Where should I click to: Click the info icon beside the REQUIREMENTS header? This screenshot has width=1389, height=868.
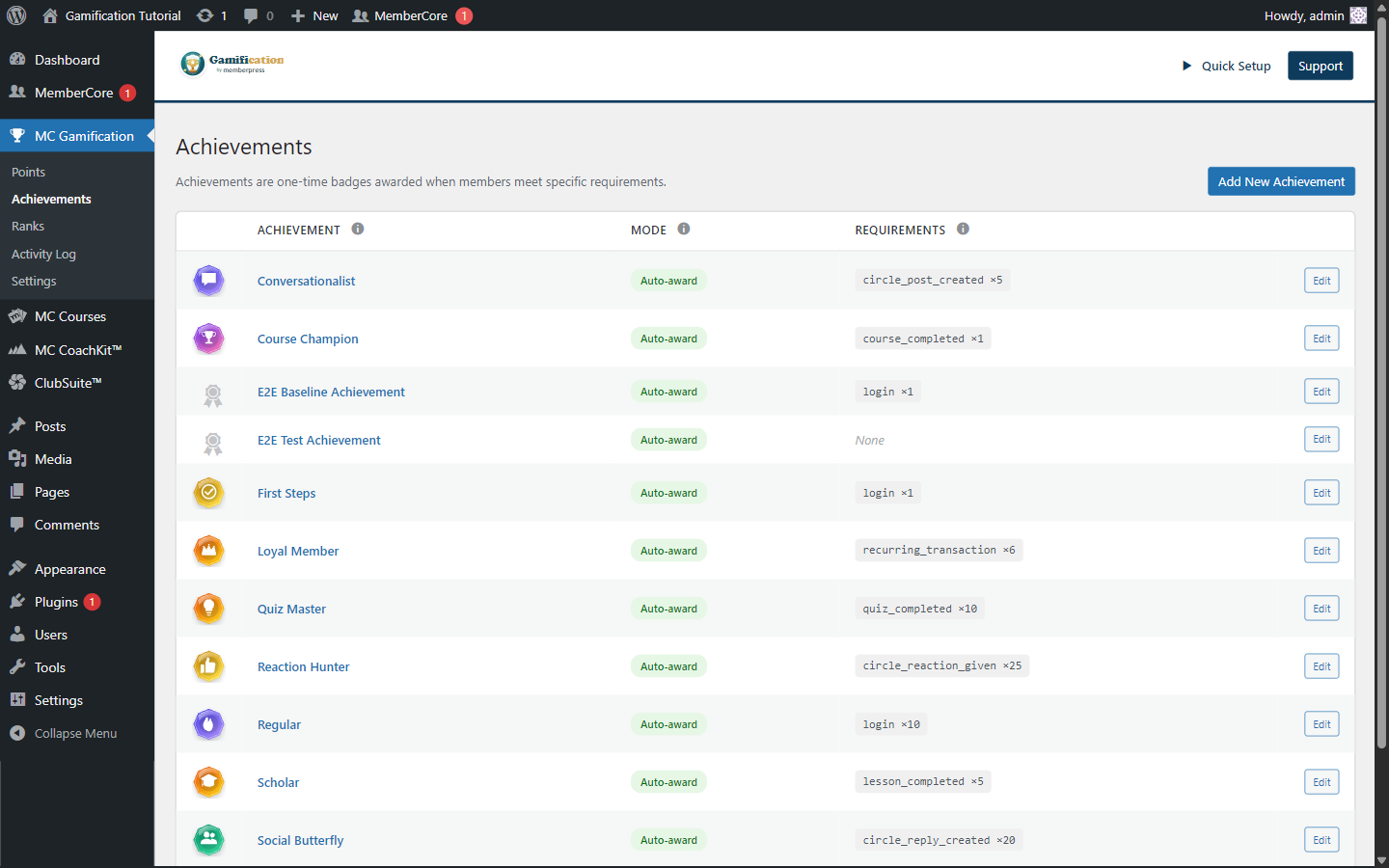(963, 229)
